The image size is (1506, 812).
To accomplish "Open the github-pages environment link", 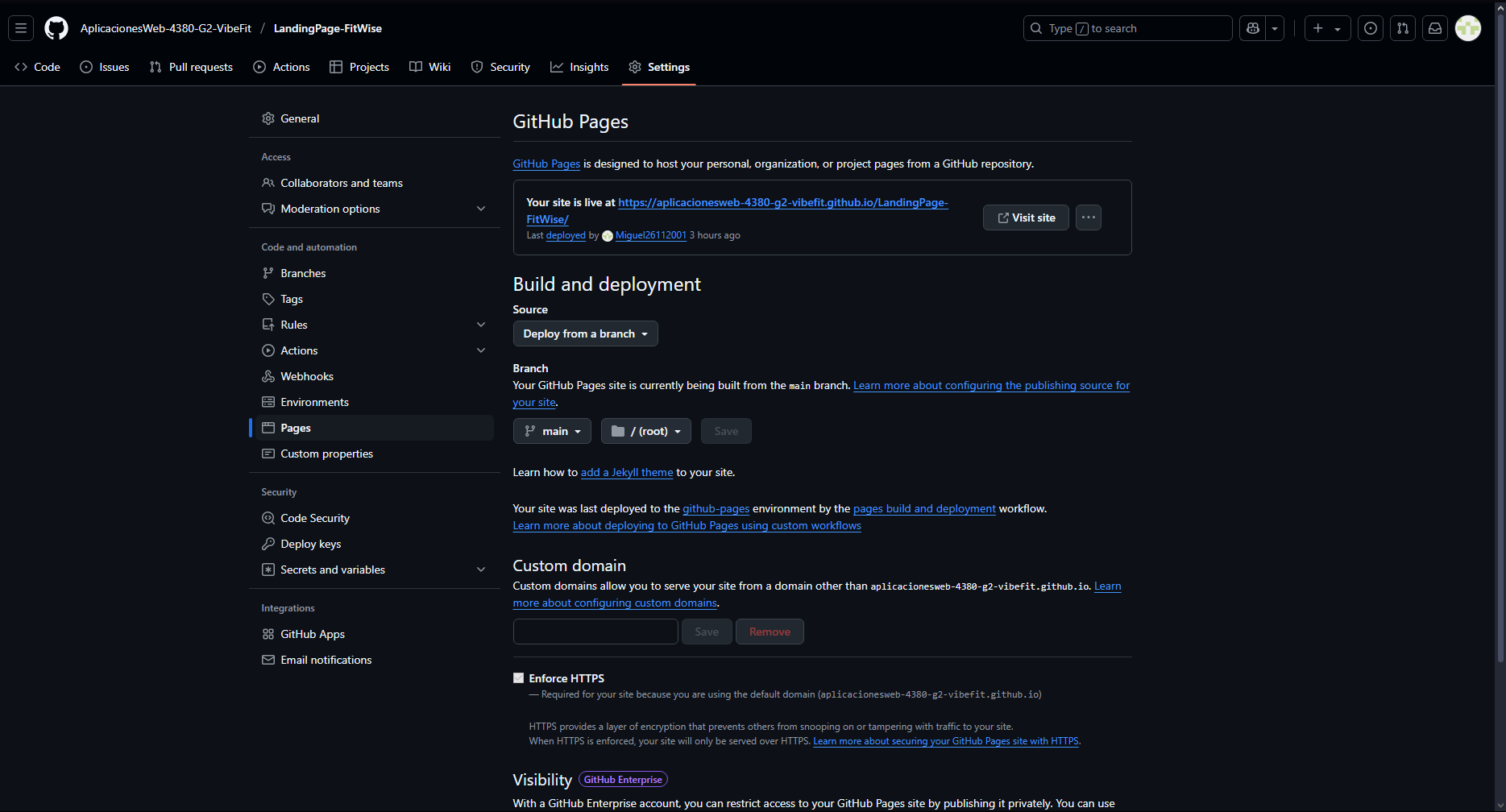I will 716,508.
